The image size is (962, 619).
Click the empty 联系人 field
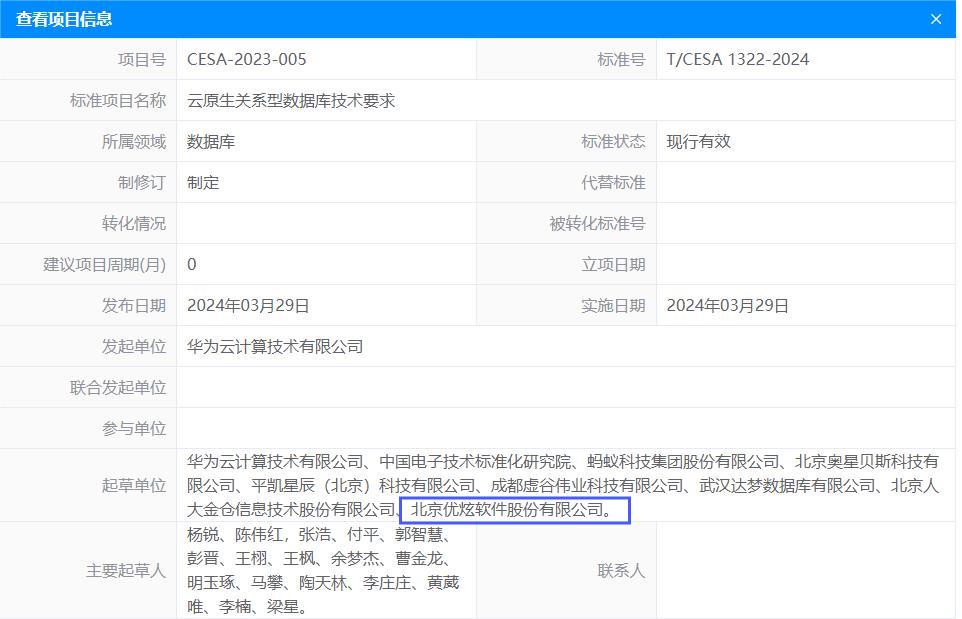805,570
